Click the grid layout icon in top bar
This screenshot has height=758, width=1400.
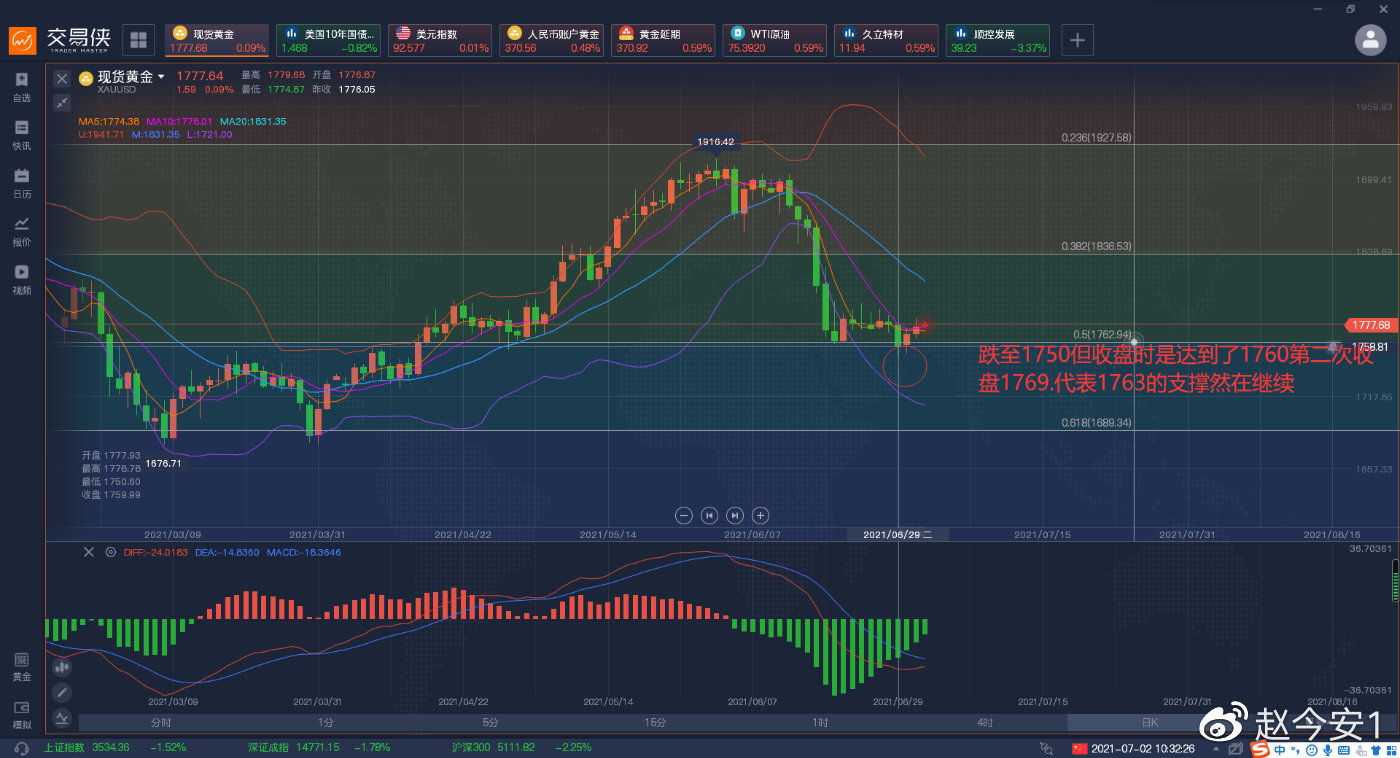[x=138, y=40]
